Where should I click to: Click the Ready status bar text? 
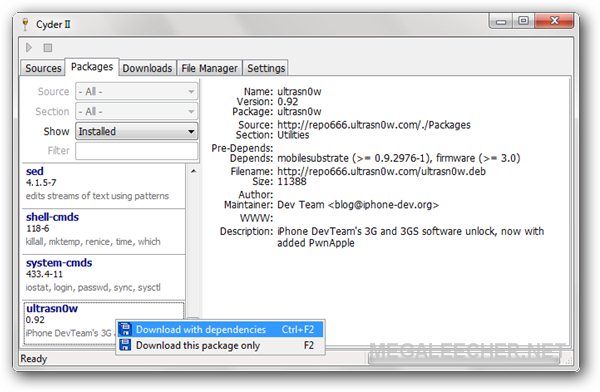34,359
